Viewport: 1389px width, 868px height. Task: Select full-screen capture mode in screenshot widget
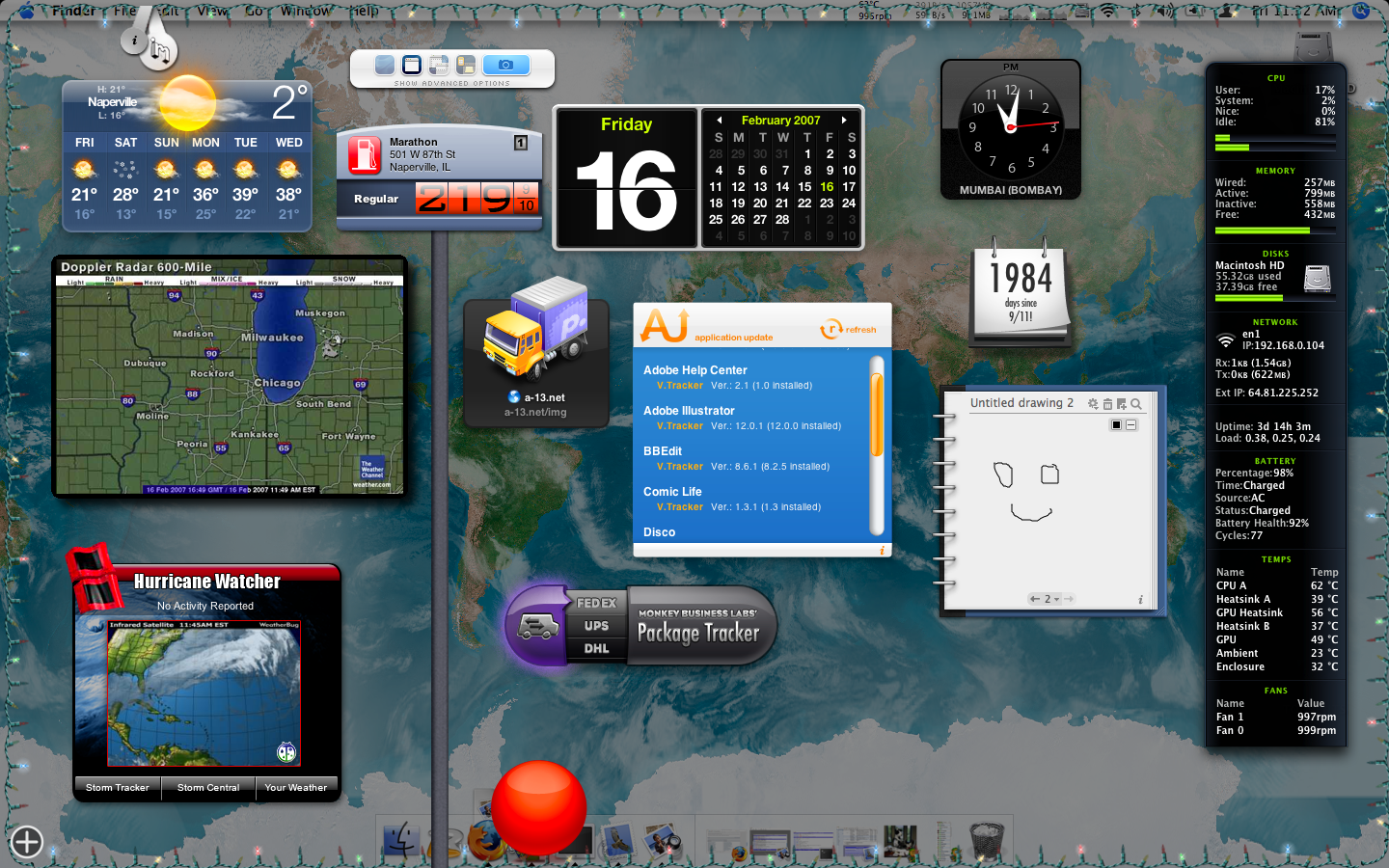385,65
